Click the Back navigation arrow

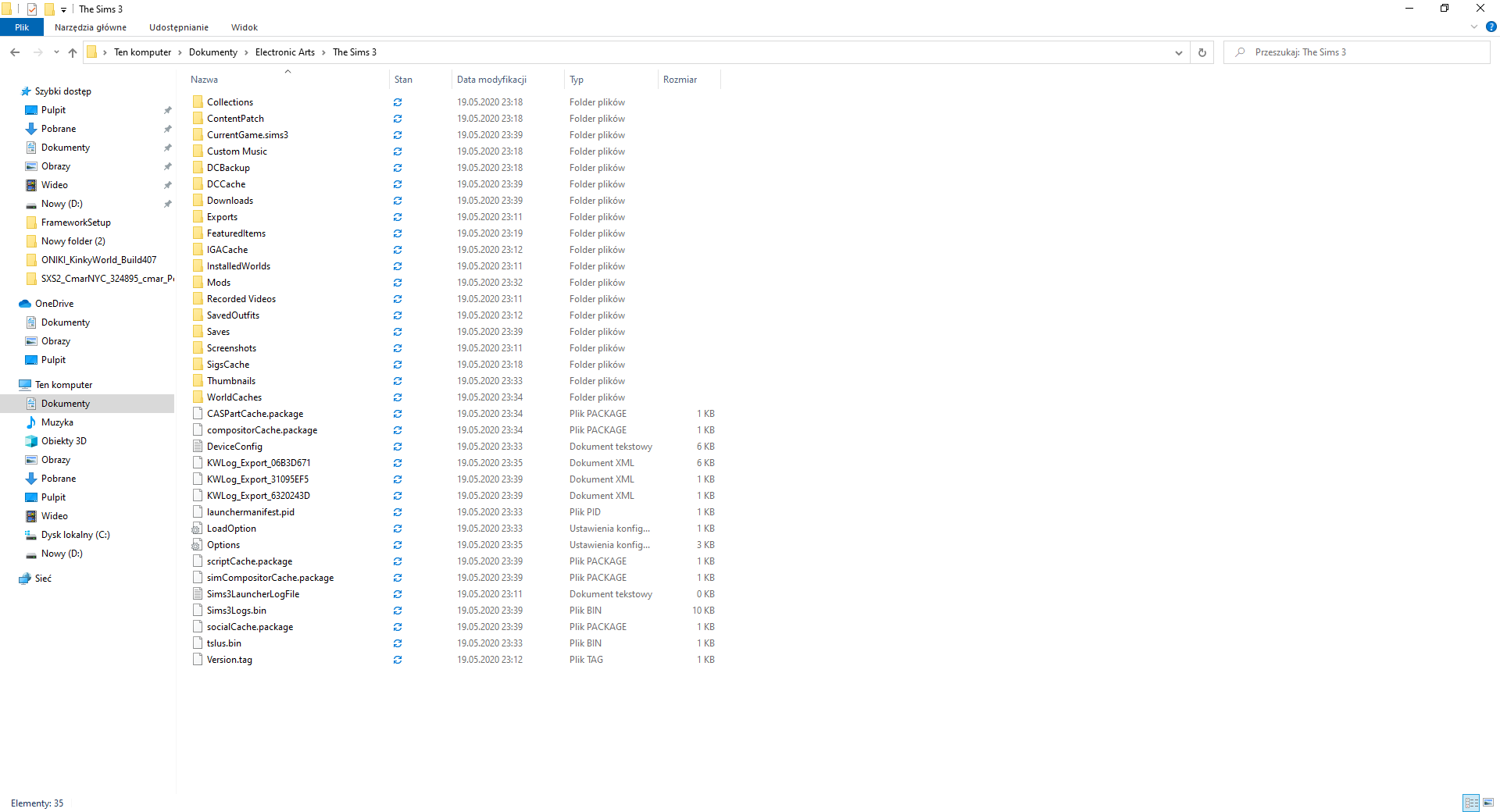[x=15, y=52]
